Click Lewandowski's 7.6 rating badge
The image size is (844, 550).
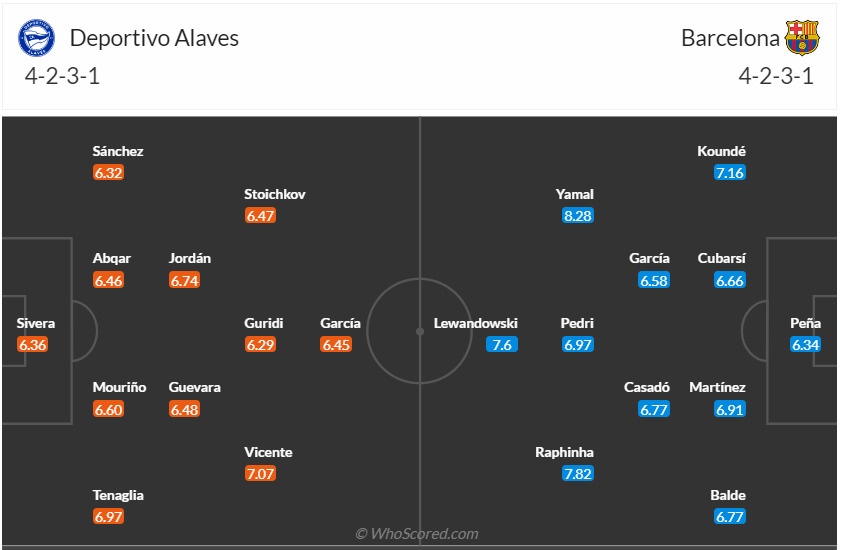(502, 344)
